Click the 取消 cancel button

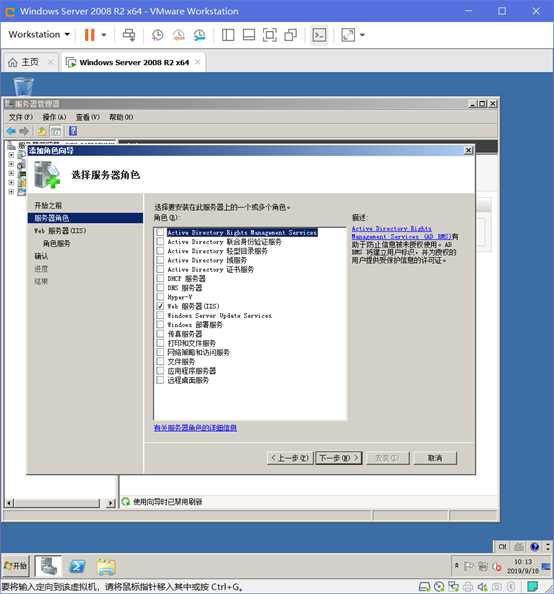pyautogui.click(x=435, y=458)
